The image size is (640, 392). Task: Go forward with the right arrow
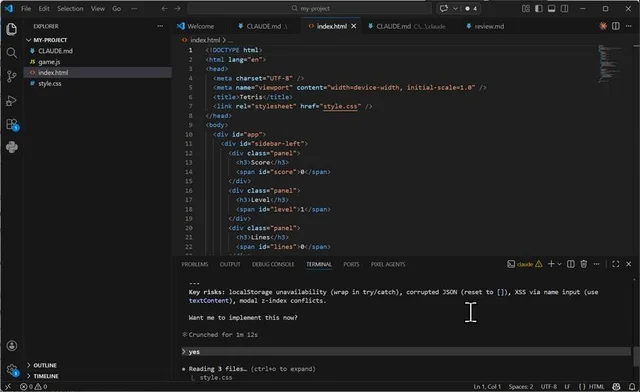[x=177, y=9]
